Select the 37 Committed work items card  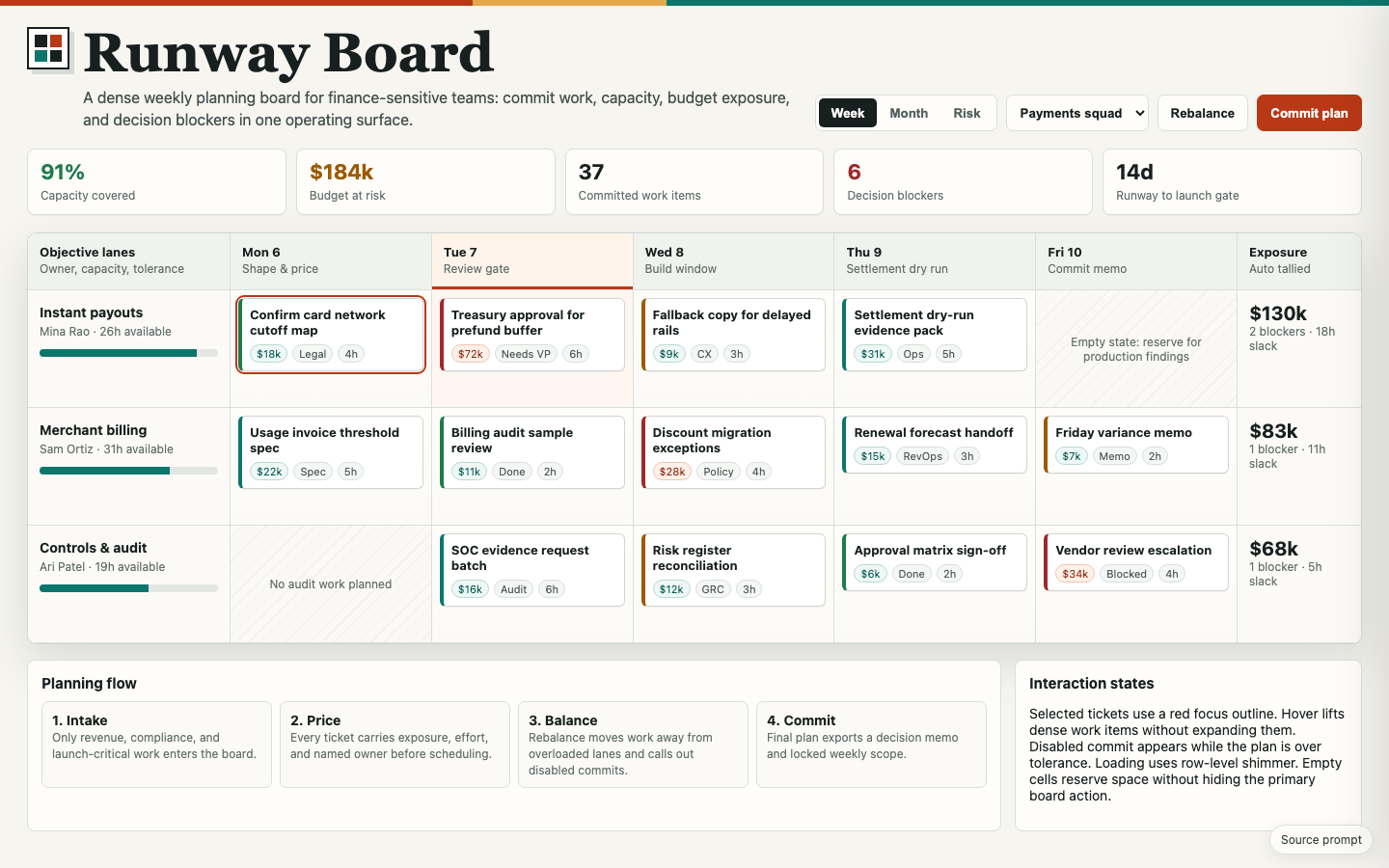(694, 181)
